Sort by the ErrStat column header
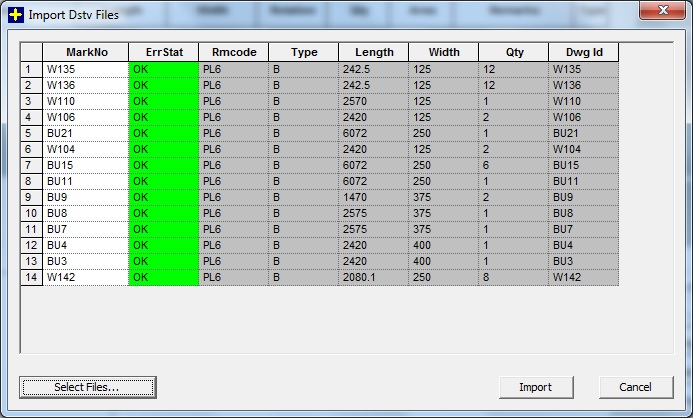Screen dimensions: 693x418 pyautogui.click(x=163, y=52)
